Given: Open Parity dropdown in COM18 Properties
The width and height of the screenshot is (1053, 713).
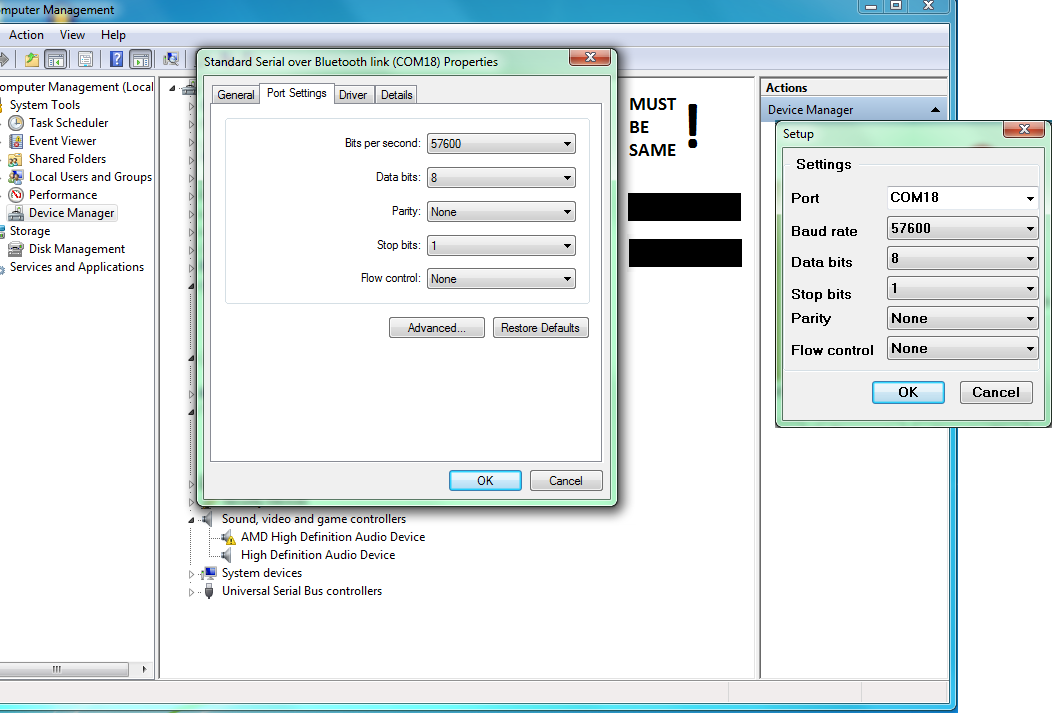Looking at the screenshot, I should 501,211.
